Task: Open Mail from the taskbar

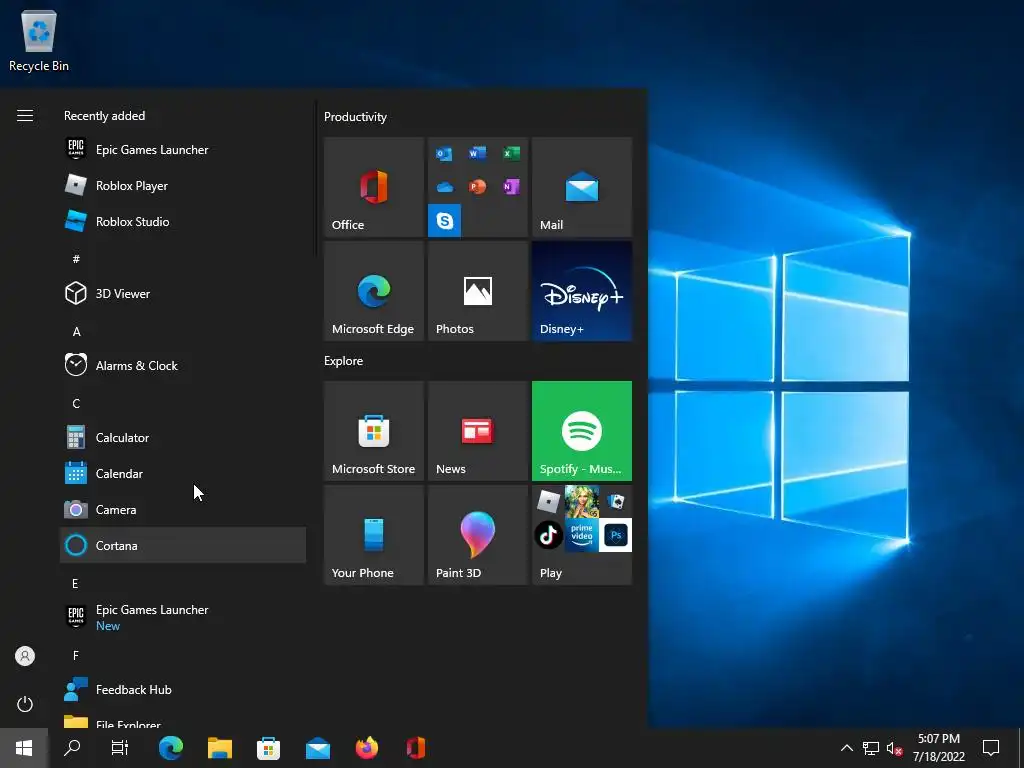Action: point(317,748)
